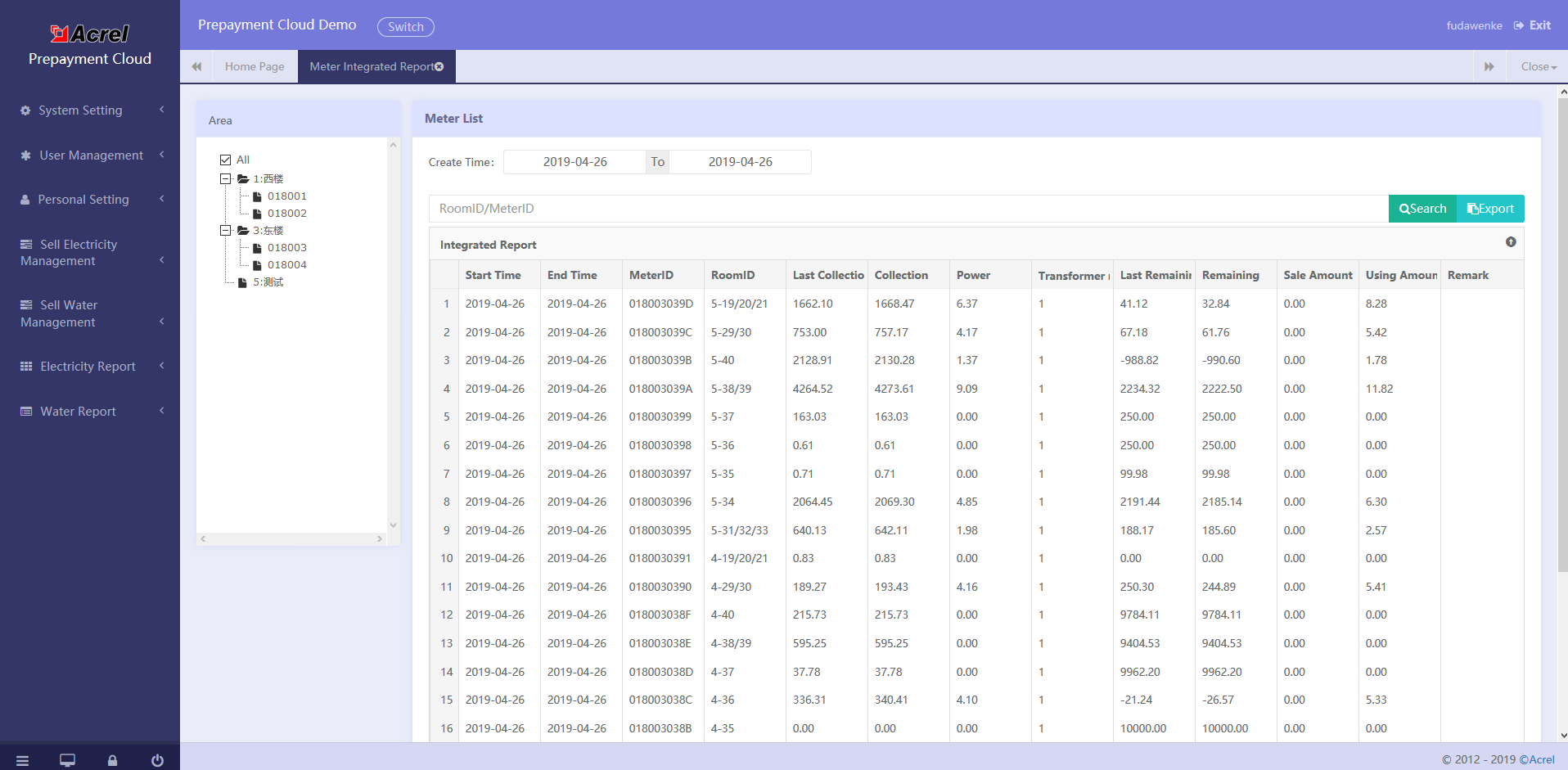Click the Area tree vertical scrollbar

click(x=393, y=335)
